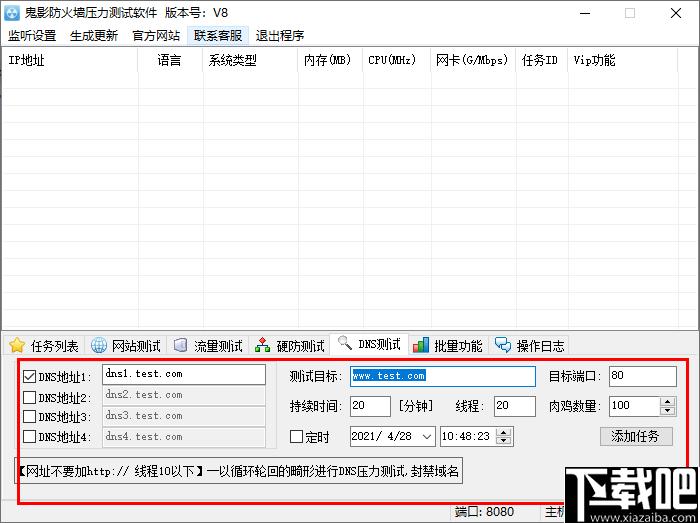Click the 线程 field showing 20

point(515,406)
